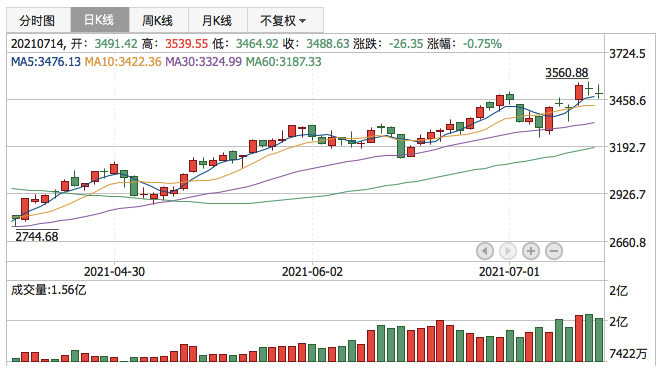This screenshot has width=661, height=373.
Task: Click the 3724.5 price axis value
Action: (x=627, y=54)
